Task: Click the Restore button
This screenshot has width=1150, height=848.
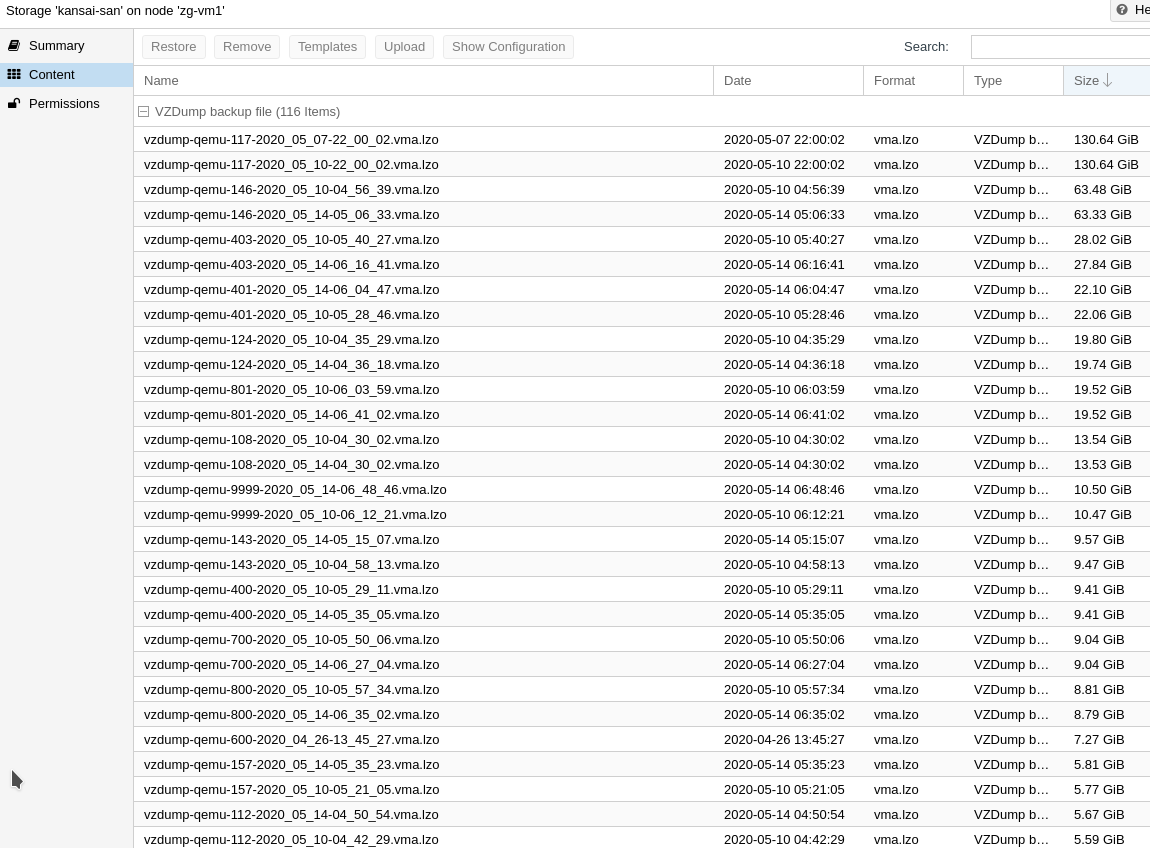Action: tap(174, 46)
